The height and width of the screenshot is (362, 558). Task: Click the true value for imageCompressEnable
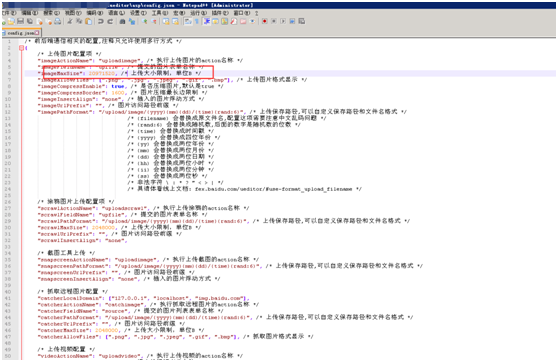117,86
